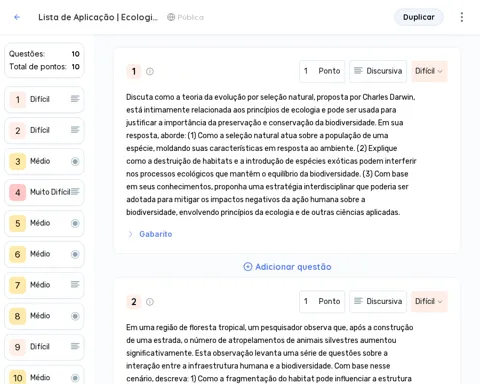Click the plus circle icon of Adicionar questão
The image size is (480, 384).
pyautogui.click(x=248, y=267)
